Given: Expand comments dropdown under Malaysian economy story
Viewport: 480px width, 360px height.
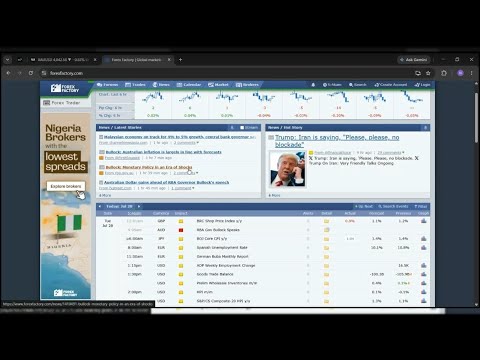Looking at the screenshot, I should click(186, 143).
